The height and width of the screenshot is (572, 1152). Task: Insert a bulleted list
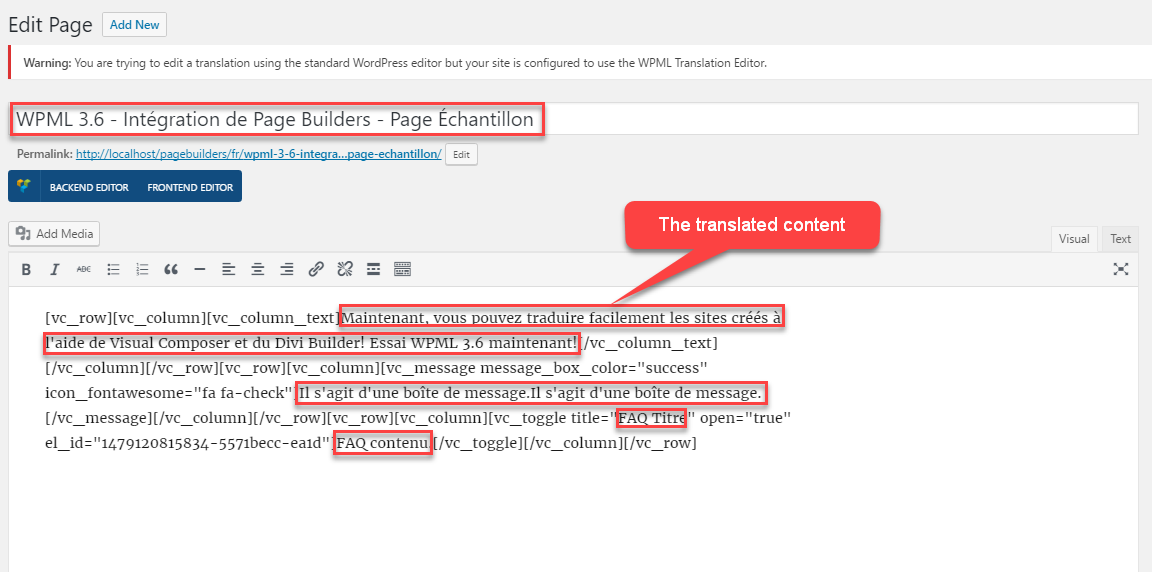point(113,269)
